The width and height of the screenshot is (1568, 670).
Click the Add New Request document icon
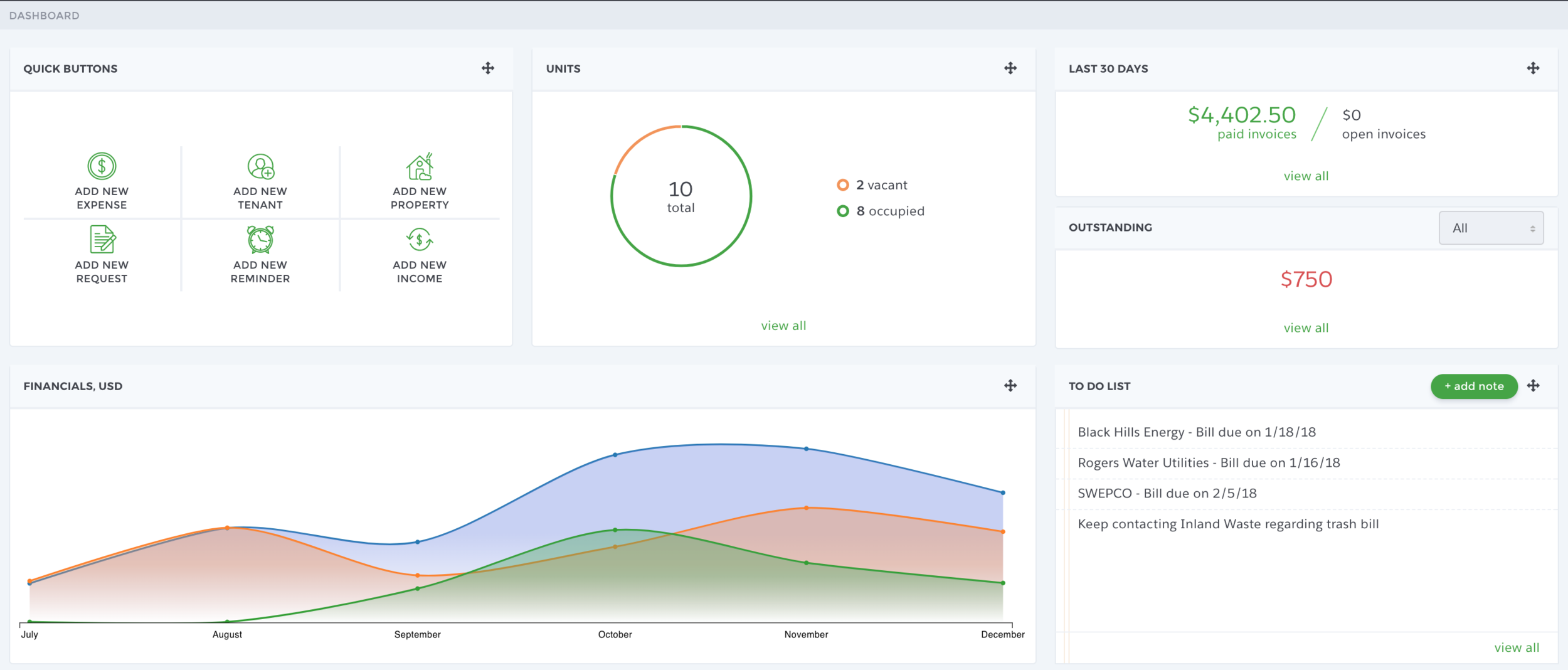coord(102,239)
